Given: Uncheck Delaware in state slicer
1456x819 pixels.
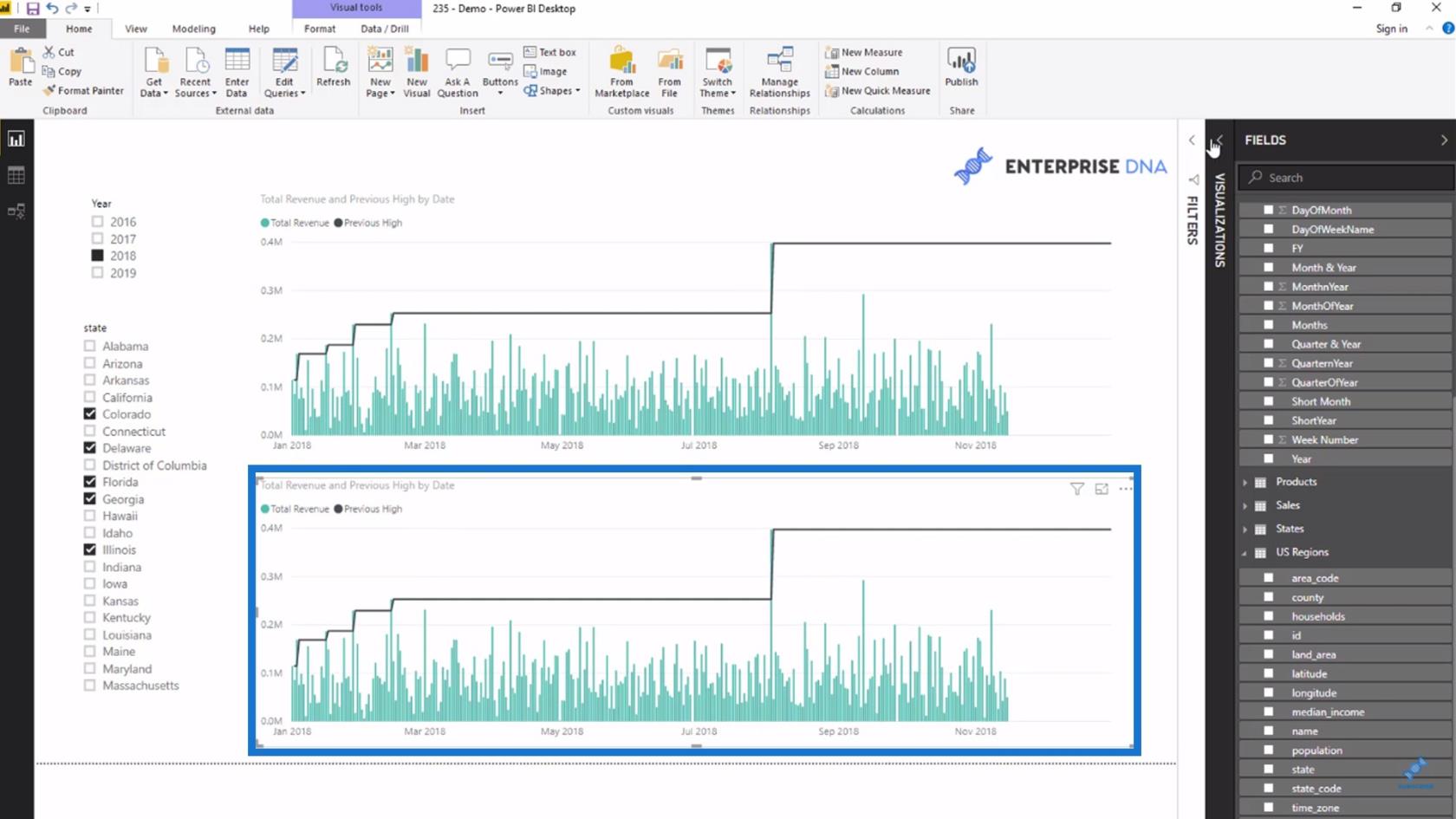Looking at the screenshot, I should tap(89, 447).
